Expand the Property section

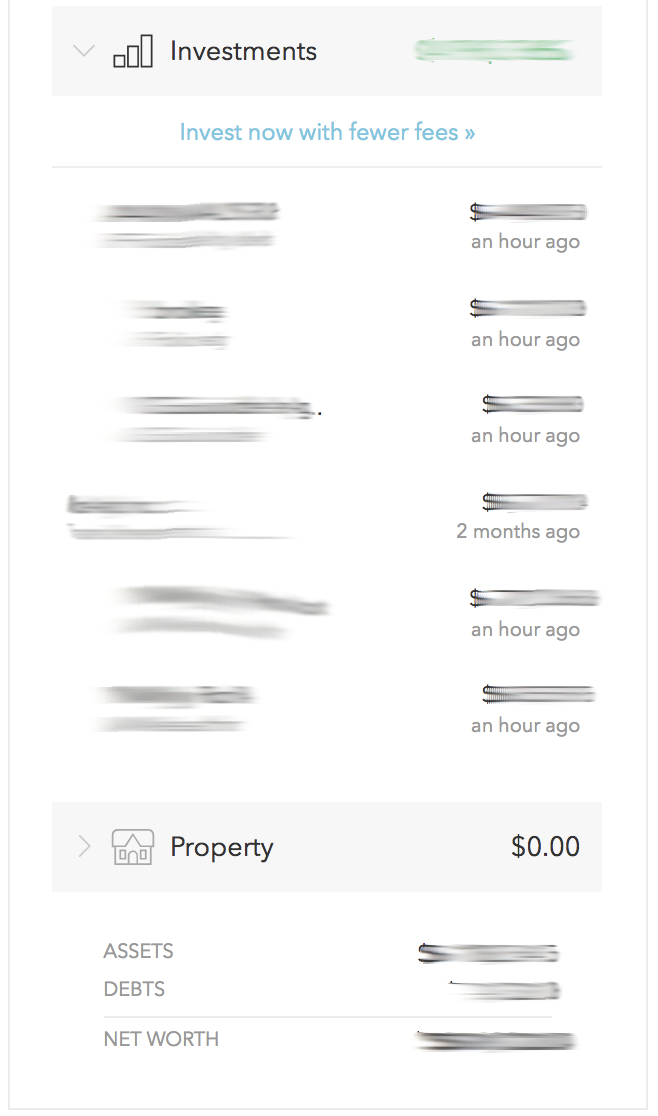(x=84, y=847)
